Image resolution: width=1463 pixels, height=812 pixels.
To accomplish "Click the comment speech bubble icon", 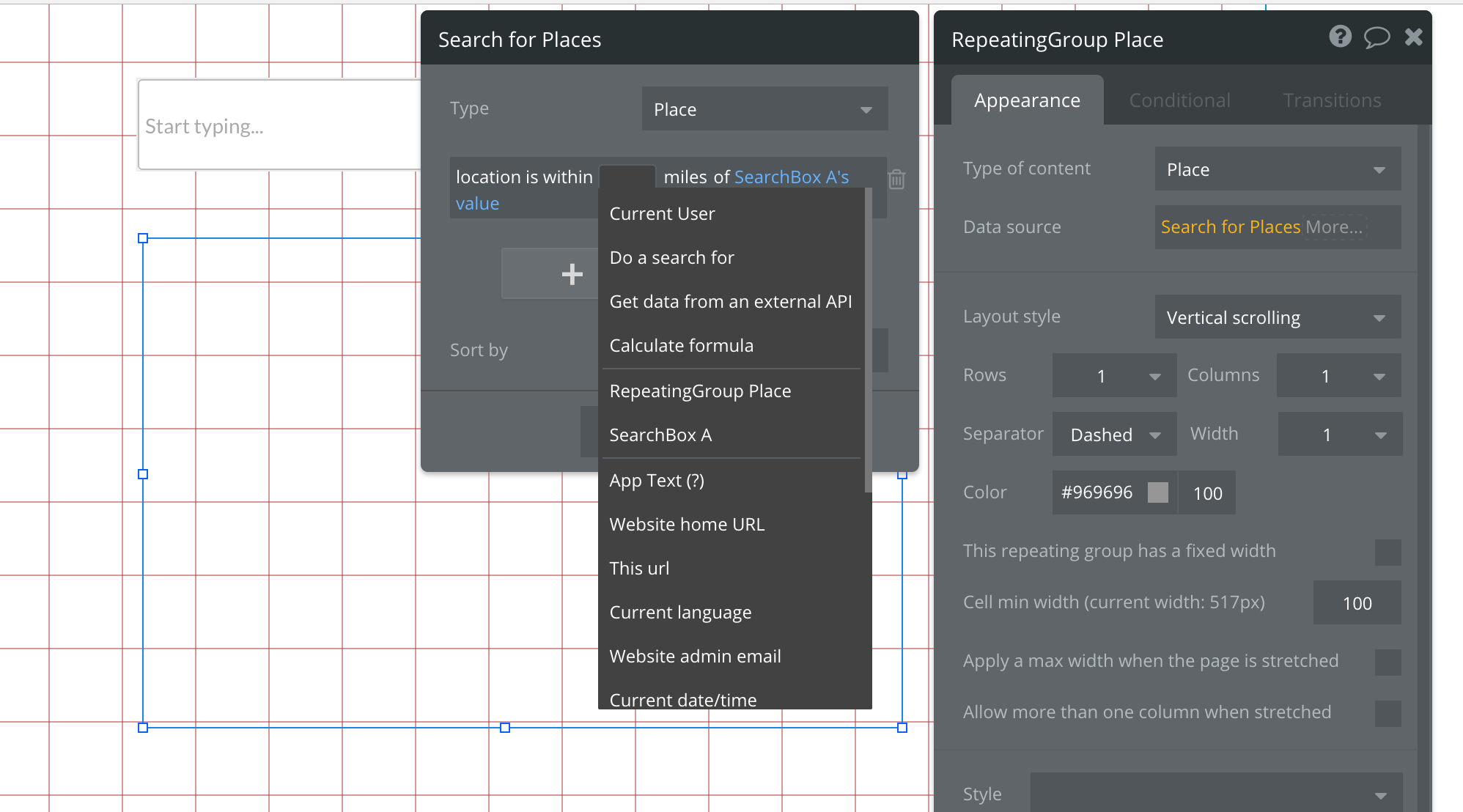I will [1377, 37].
